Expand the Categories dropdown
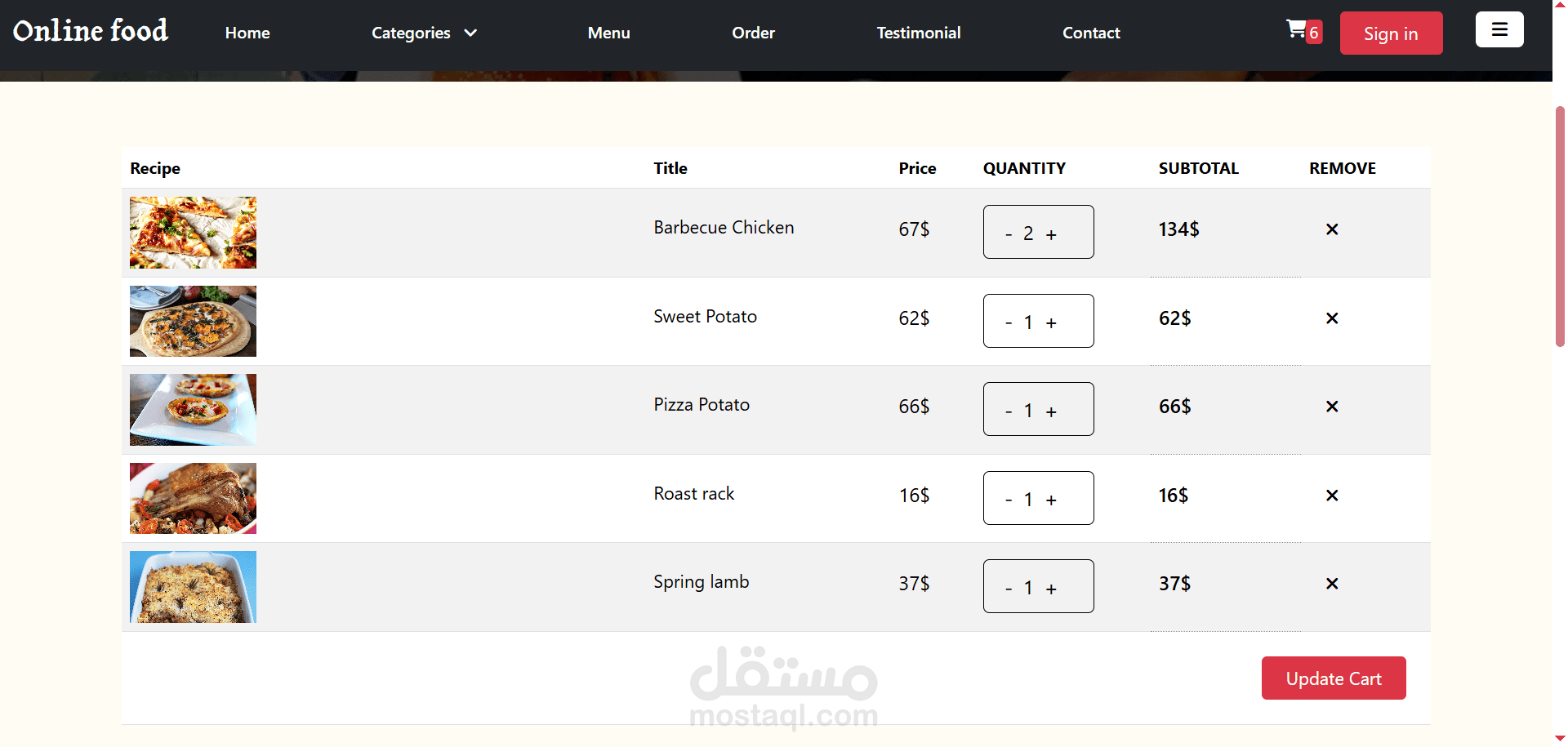 [x=424, y=33]
